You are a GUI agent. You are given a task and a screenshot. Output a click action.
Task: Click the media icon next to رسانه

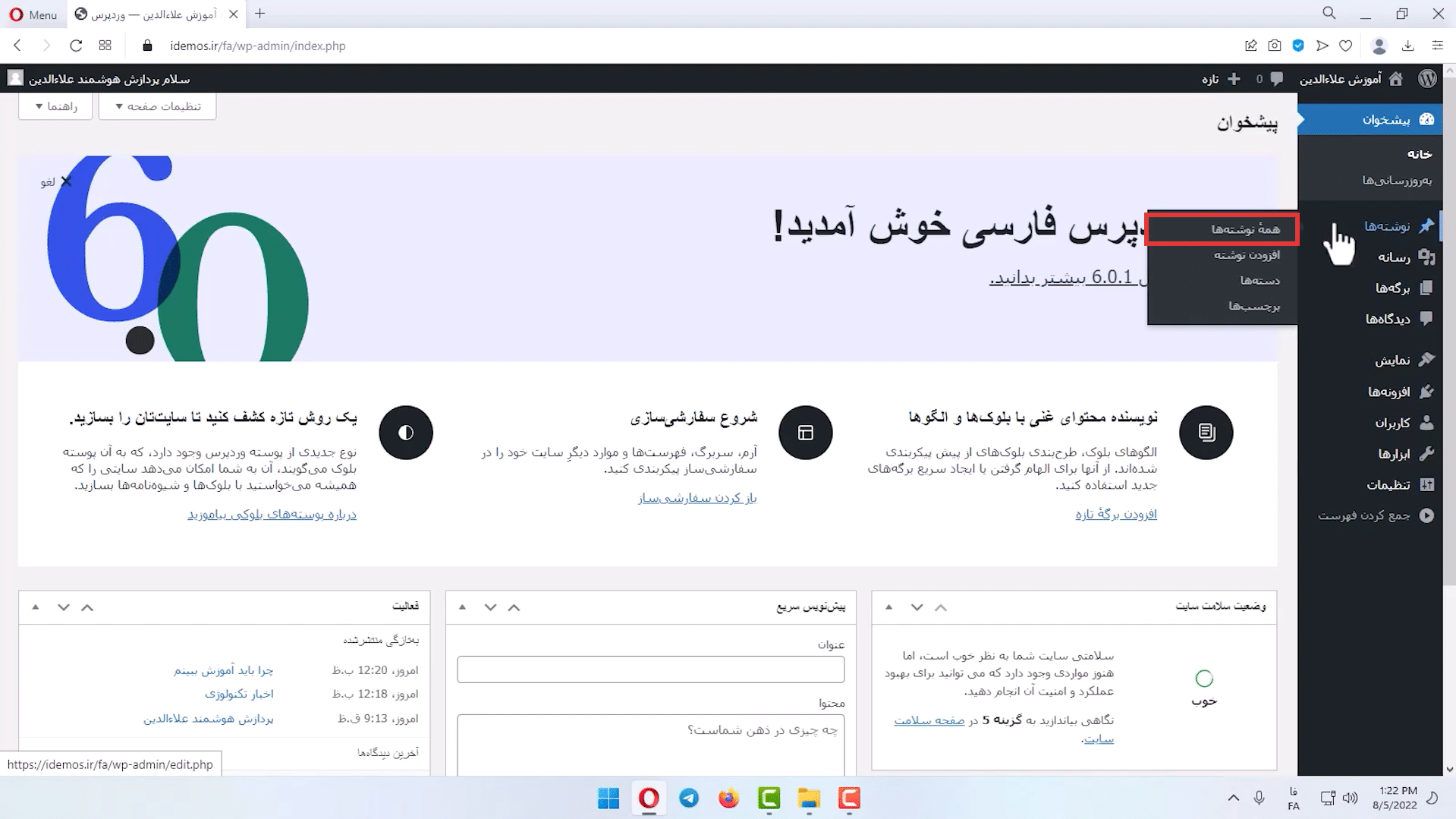1426,257
